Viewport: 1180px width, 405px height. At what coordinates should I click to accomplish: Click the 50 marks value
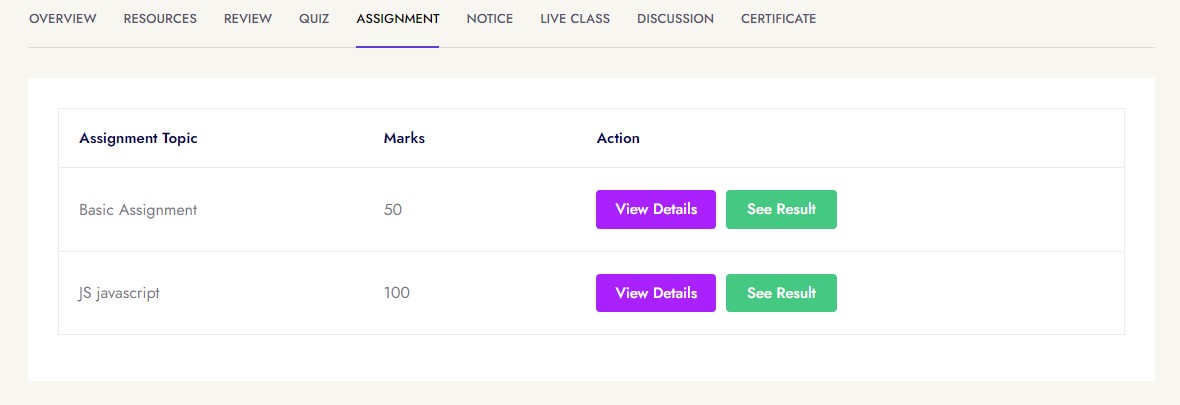393,210
